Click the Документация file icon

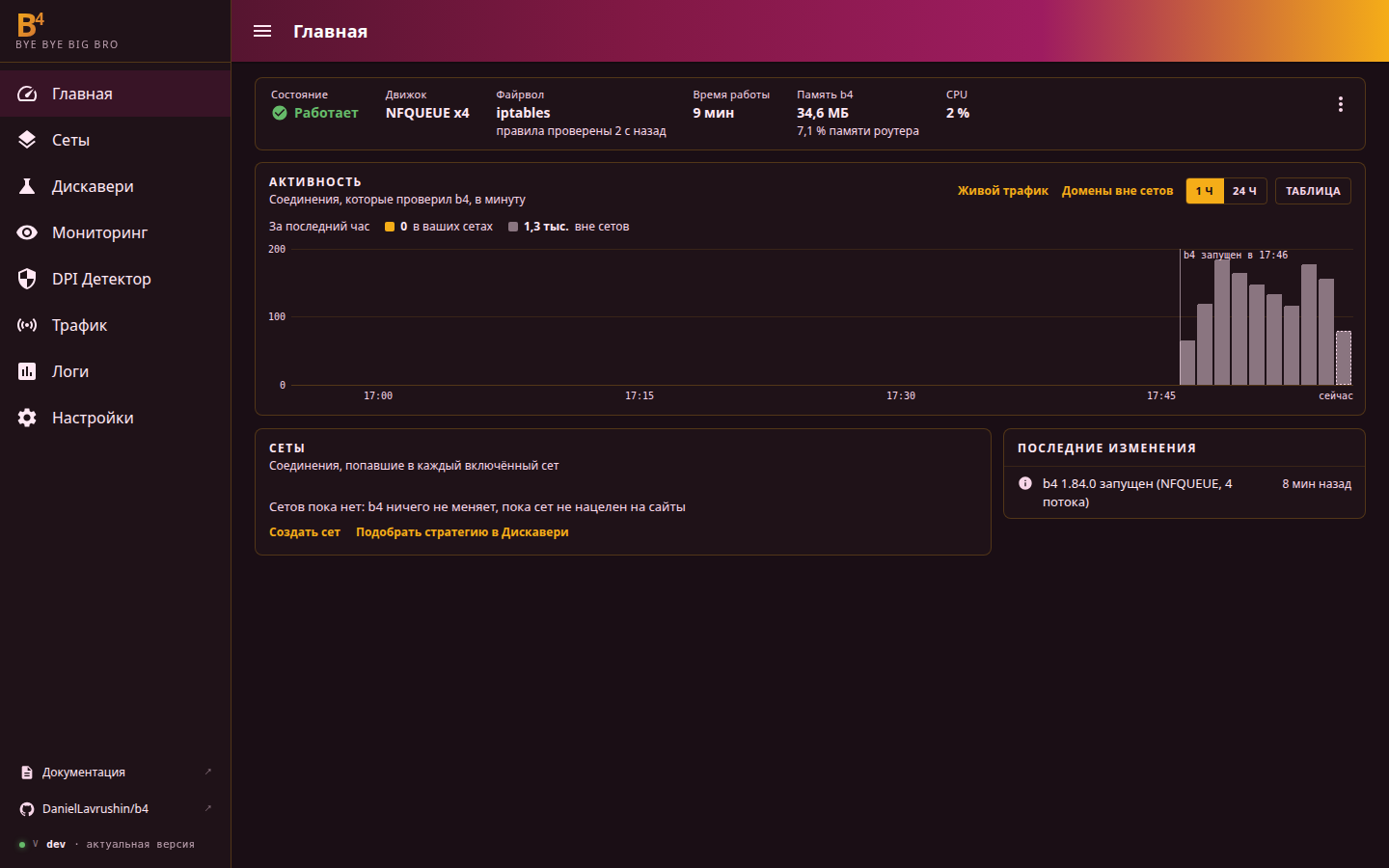27,773
